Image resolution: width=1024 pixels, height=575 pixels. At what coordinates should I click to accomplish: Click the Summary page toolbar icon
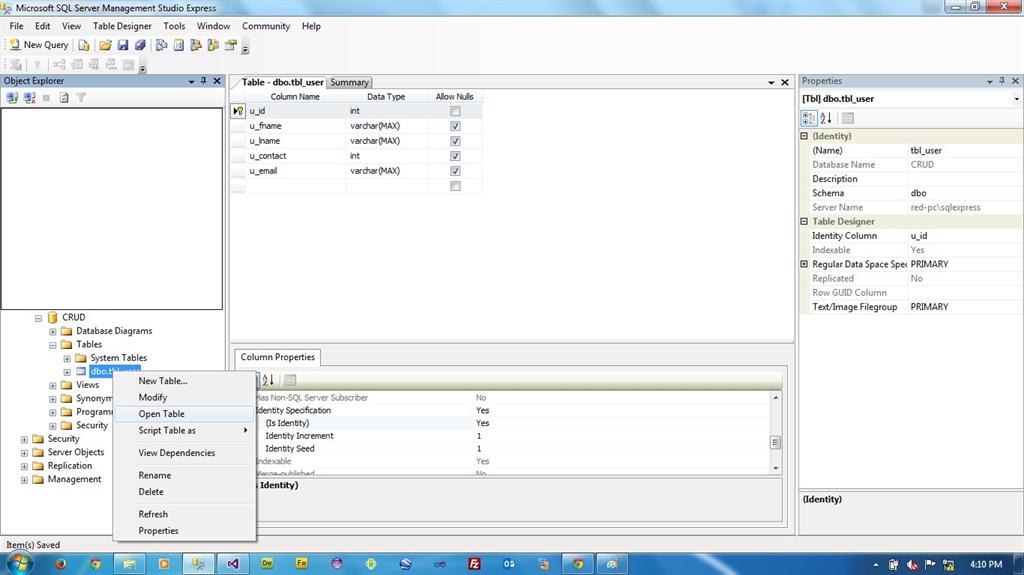tap(178, 45)
